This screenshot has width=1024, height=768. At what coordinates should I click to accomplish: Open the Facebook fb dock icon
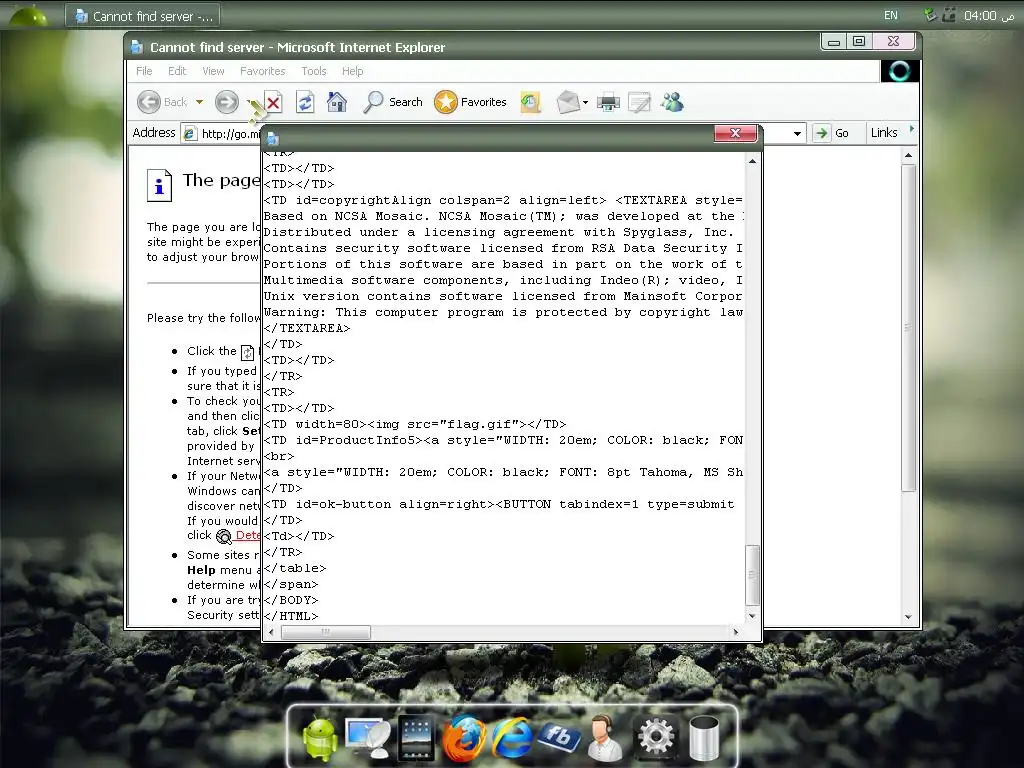(x=559, y=737)
